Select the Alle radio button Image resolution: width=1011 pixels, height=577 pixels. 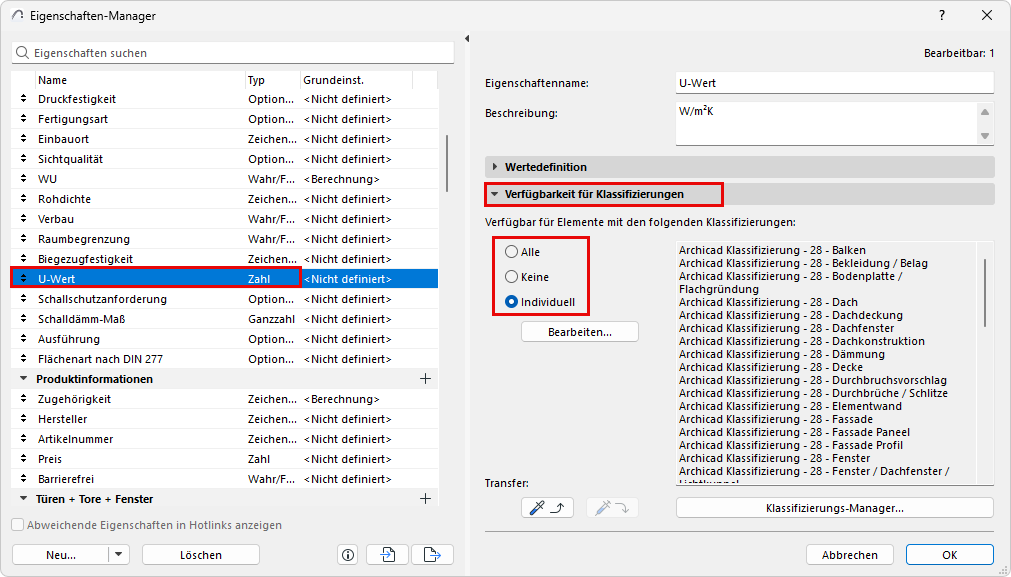tap(511, 251)
